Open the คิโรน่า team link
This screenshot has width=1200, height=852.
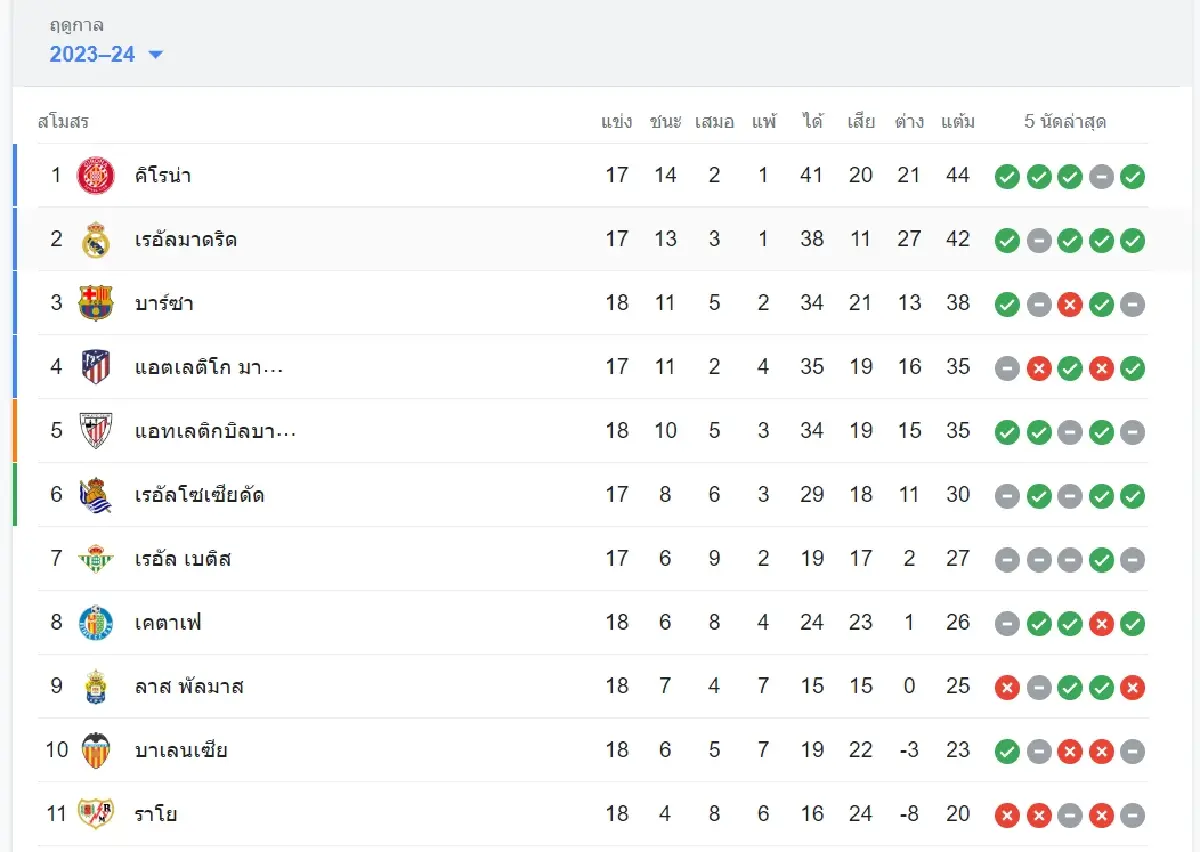pyautogui.click(x=163, y=175)
